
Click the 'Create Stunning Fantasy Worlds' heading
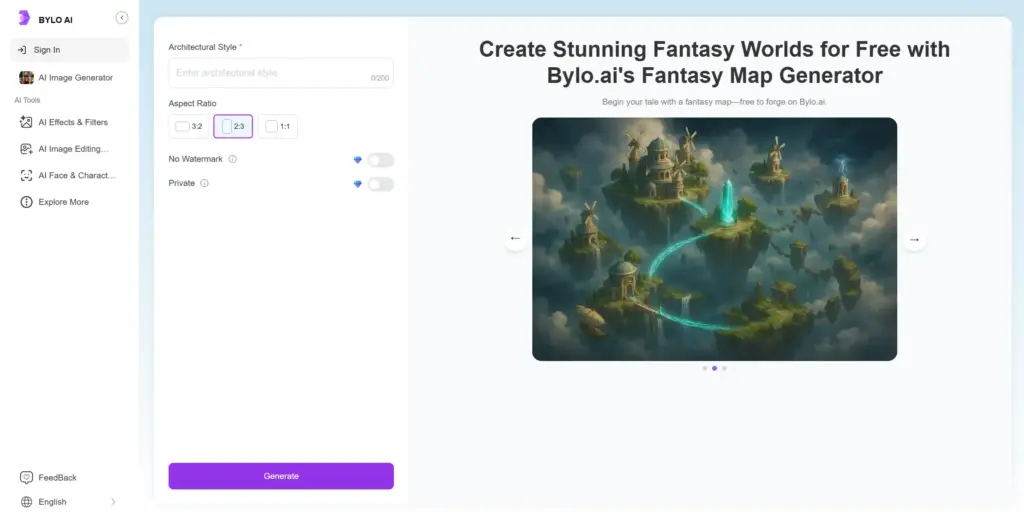pyautogui.click(x=714, y=62)
